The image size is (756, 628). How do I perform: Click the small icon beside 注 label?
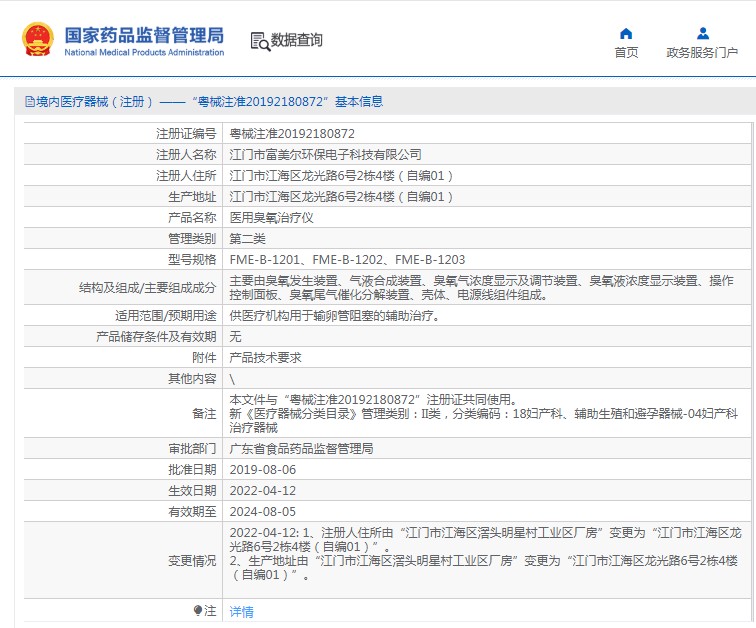pyautogui.click(x=197, y=610)
